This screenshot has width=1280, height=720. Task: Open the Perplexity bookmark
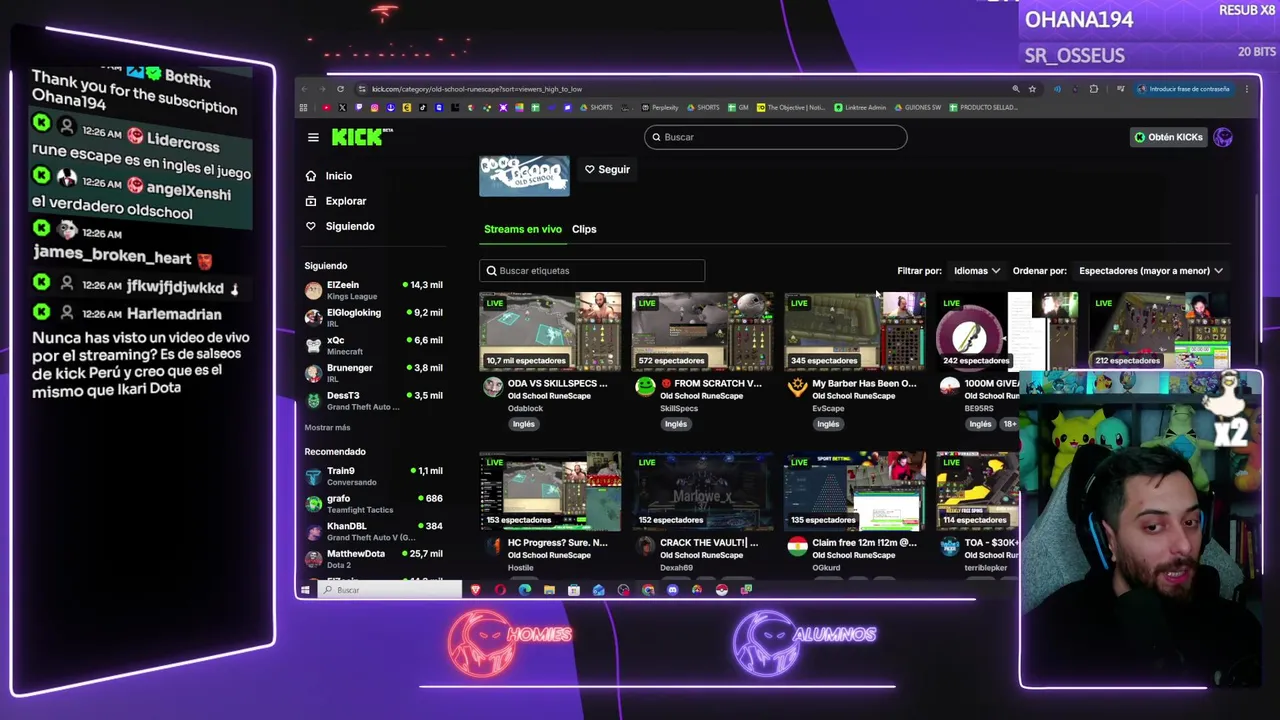coord(660,107)
